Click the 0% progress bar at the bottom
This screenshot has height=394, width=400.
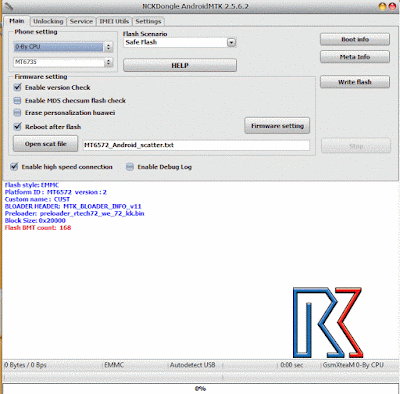[x=200, y=389]
